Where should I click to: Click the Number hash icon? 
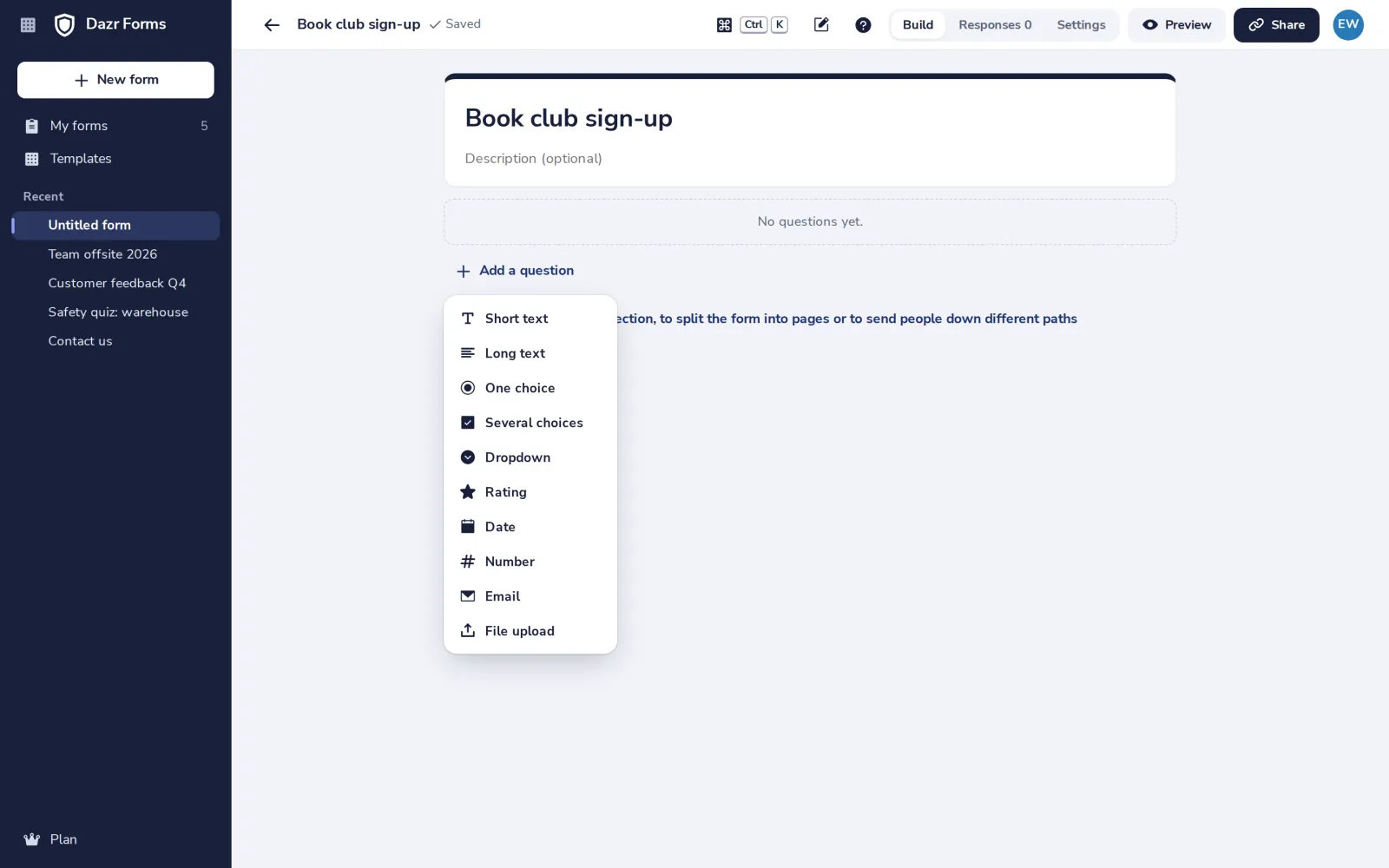pyautogui.click(x=468, y=562)
